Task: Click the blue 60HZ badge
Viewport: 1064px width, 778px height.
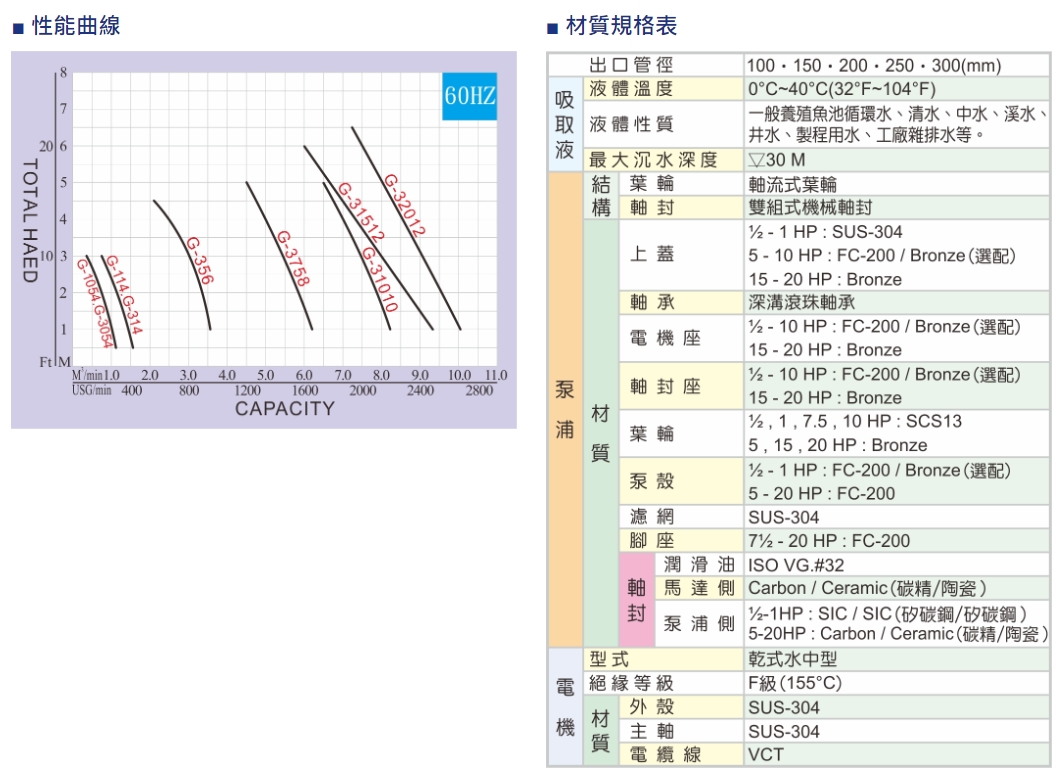Action: point(469,97)
